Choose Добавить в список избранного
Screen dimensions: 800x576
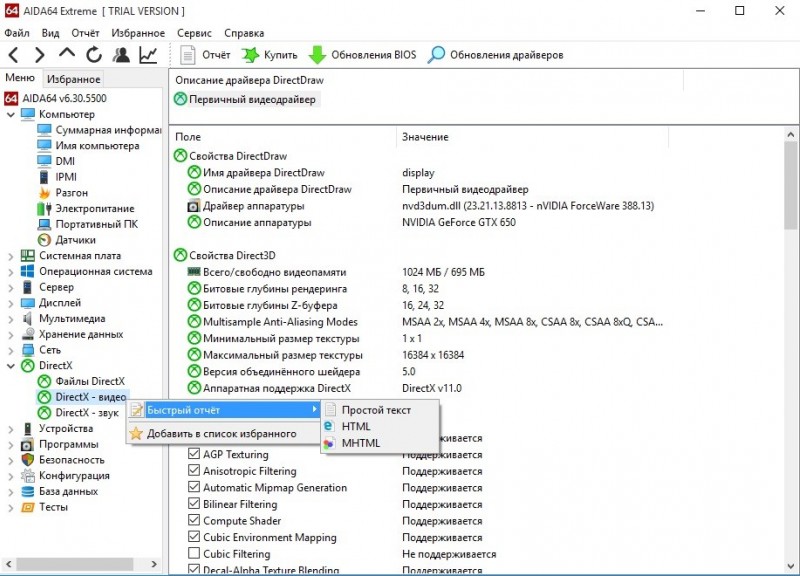pos(223,434)
